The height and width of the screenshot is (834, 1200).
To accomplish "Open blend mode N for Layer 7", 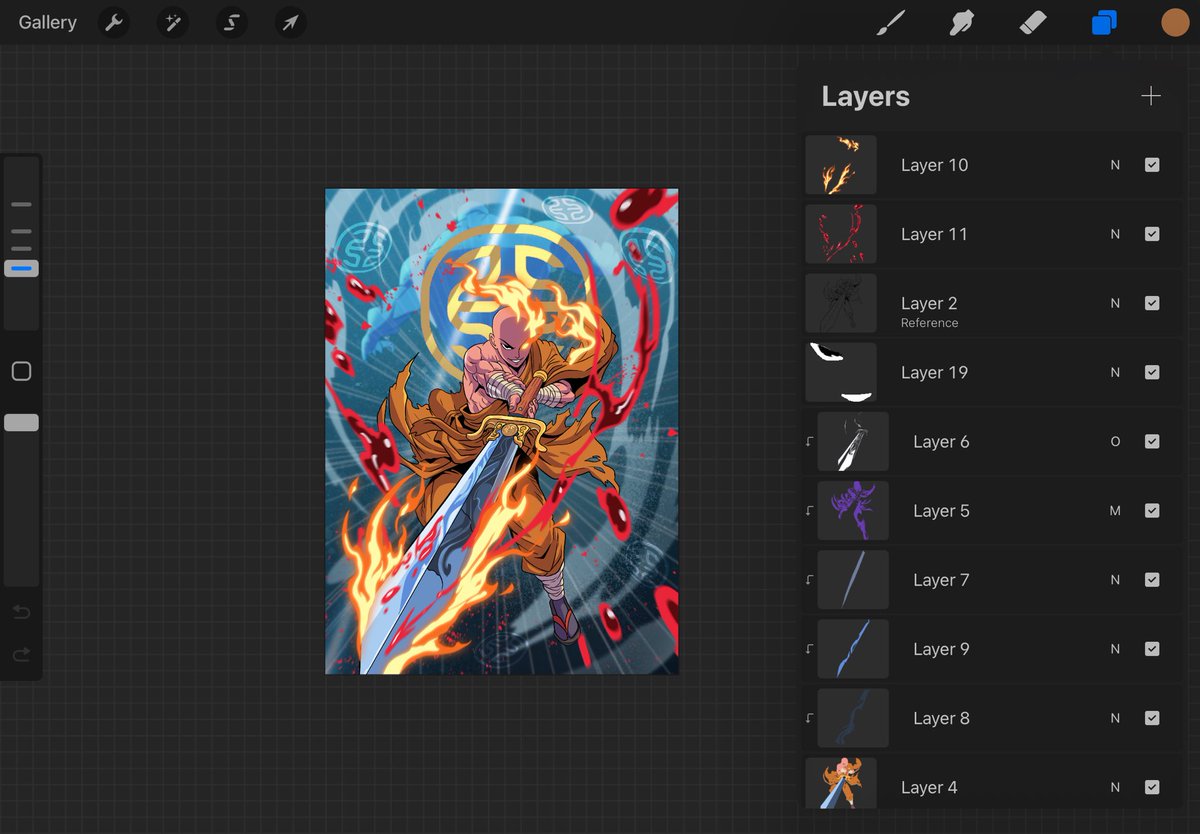I will (1115, 580).
